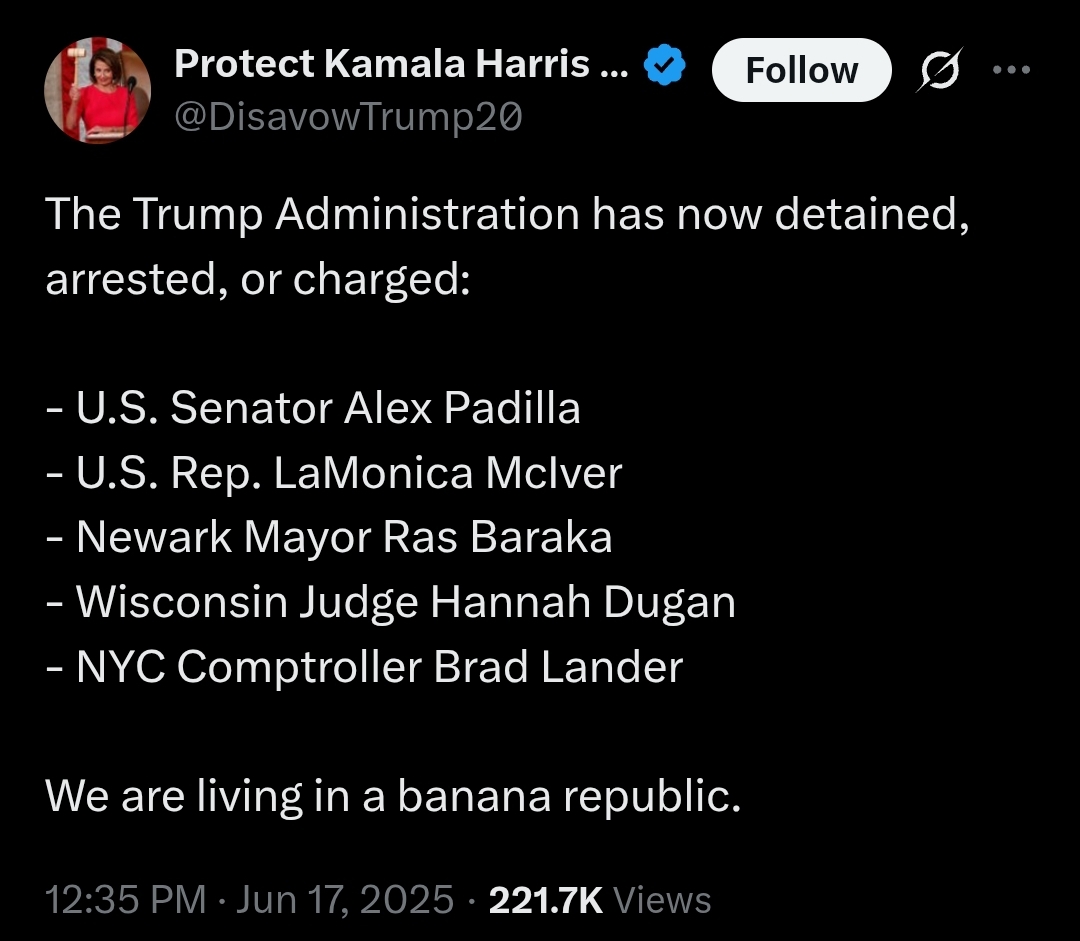Click the banana republic closing sentence

393,796
